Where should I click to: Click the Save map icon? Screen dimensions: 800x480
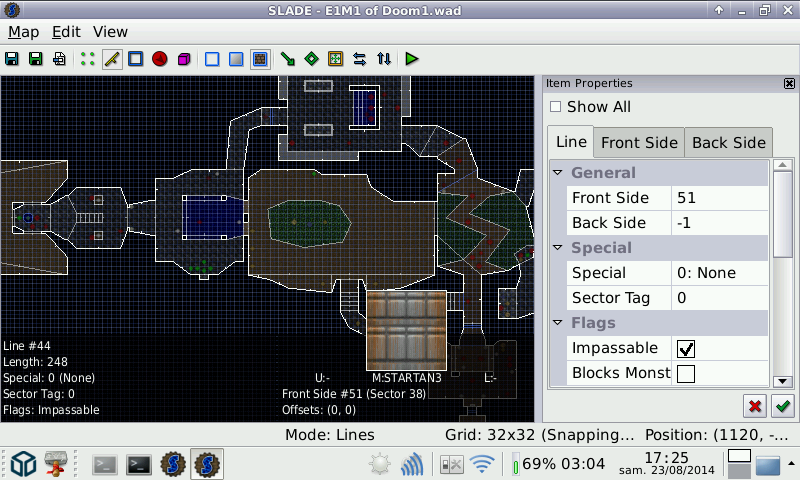[x=12, y=59]
